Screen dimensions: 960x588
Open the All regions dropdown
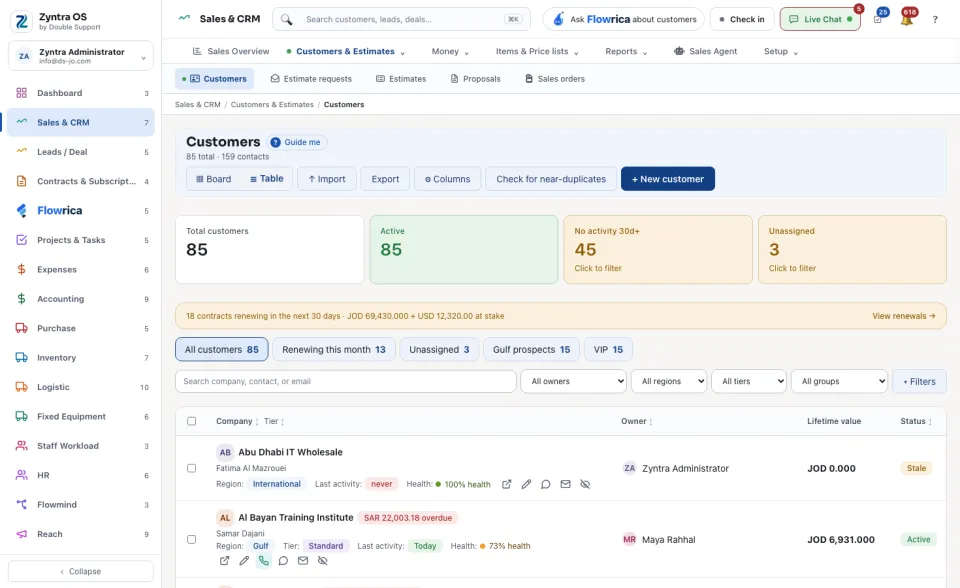pyautogui.click(x=669, y=381)
